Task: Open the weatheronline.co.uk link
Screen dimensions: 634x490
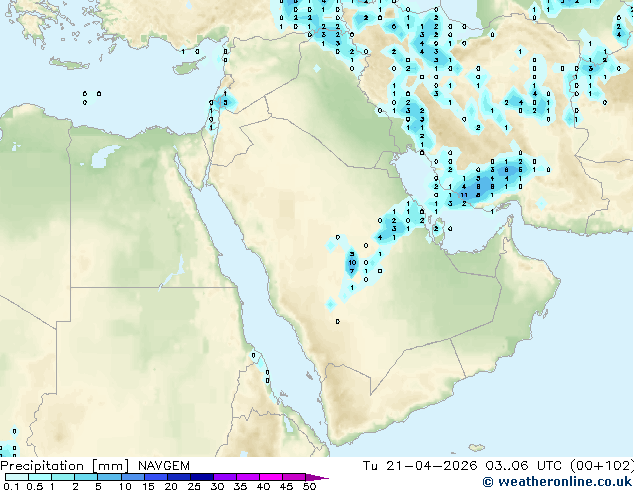Action: 557,482
